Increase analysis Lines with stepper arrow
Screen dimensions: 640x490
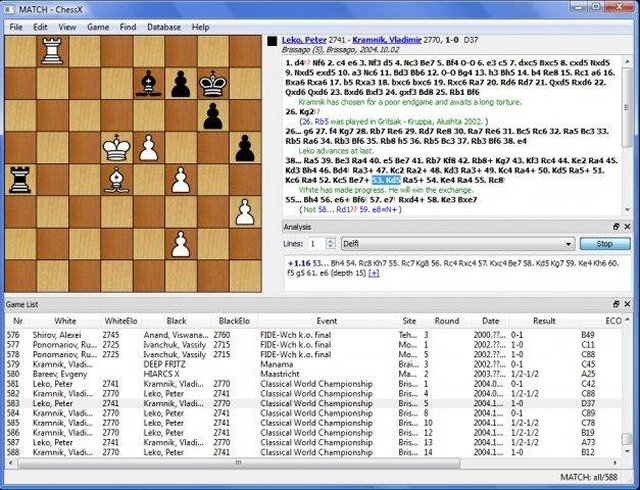pyautogui.click(x=330, y=241)
